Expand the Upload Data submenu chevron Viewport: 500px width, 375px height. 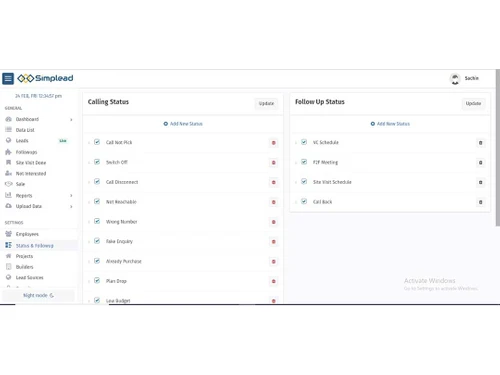pyautogui.click(x=71, y=206)
